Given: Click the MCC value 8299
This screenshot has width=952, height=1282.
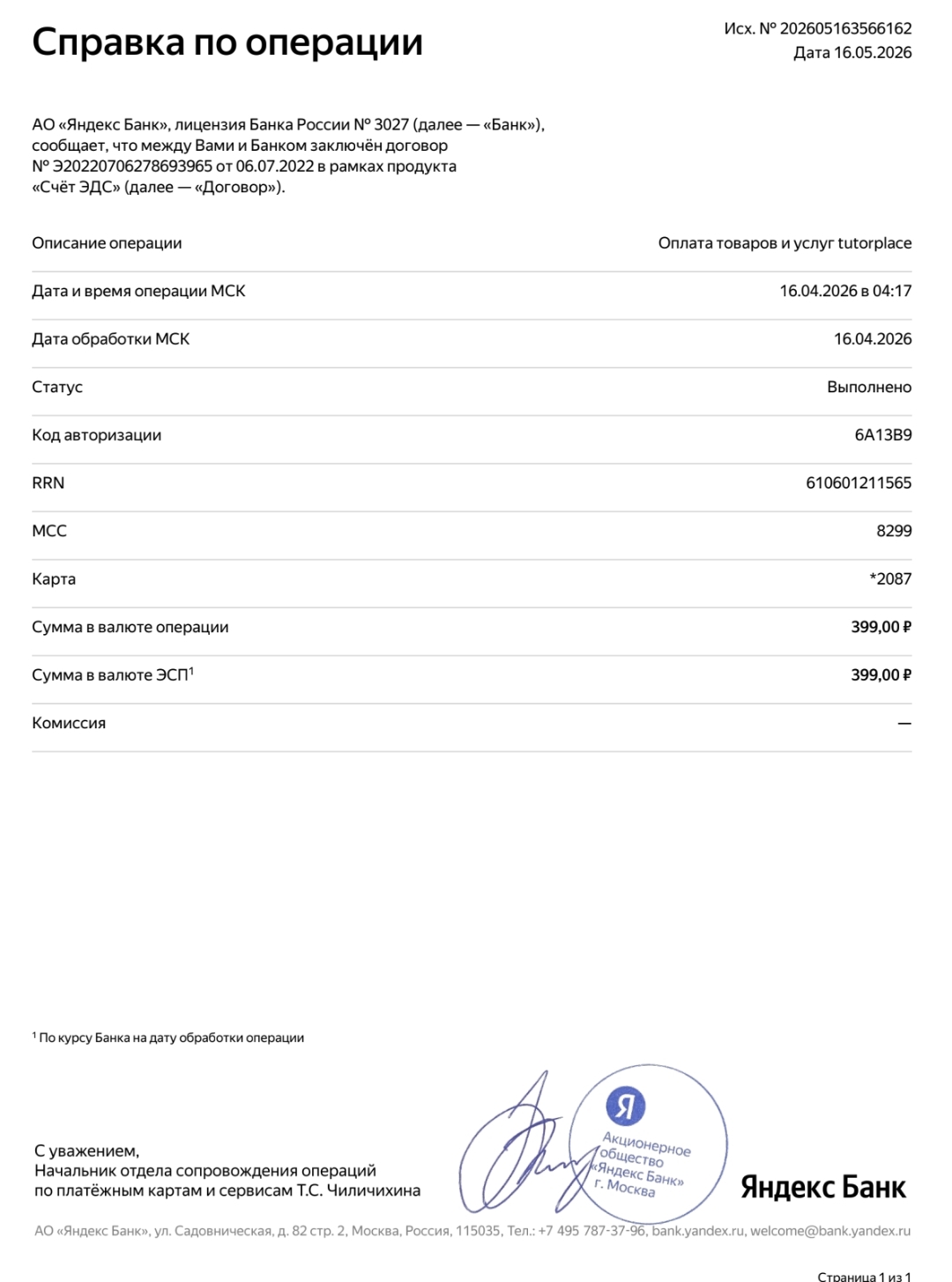Looking at the screenshot, I should 894,531.
